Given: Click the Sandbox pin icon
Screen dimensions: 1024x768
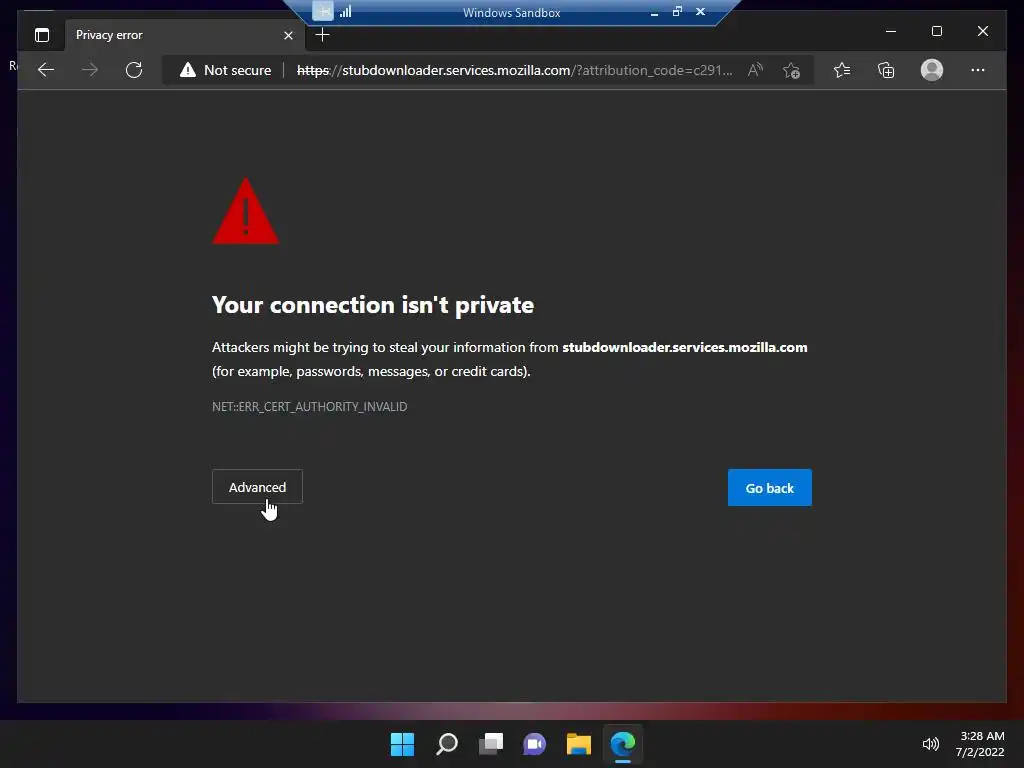Looking at the screenshot, I should tap(323, 11).
